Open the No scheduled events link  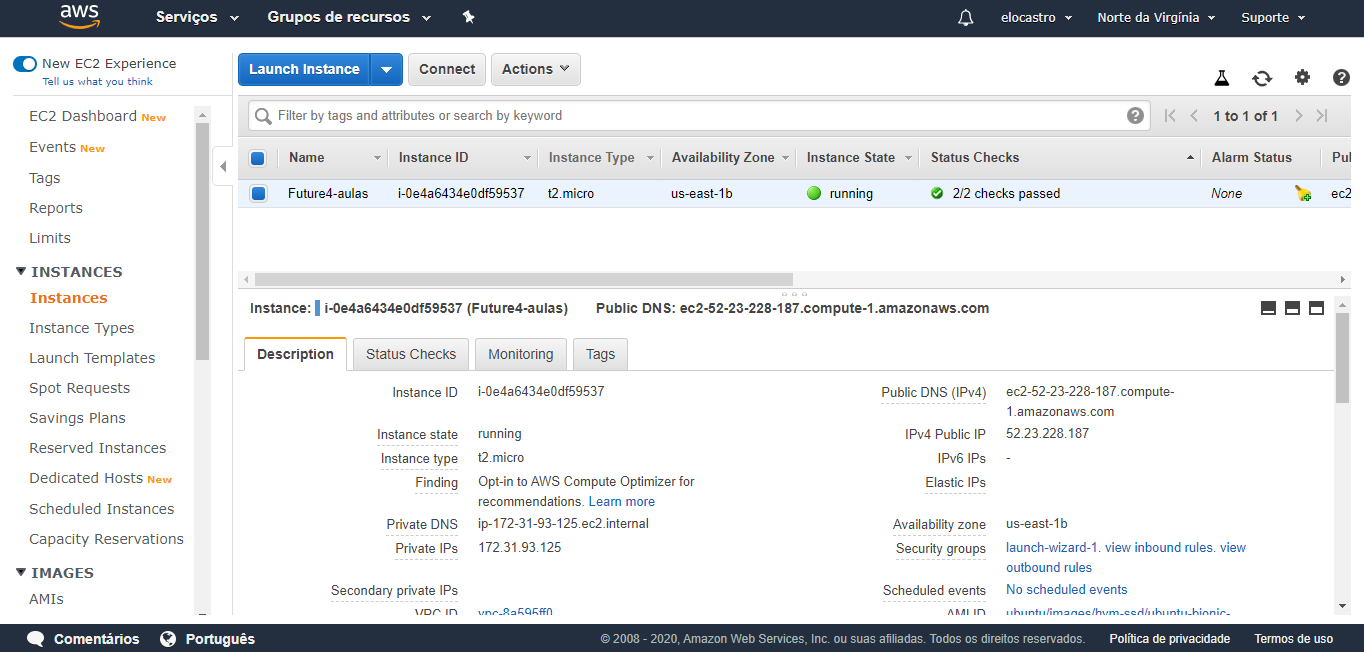coord(1067,590)
